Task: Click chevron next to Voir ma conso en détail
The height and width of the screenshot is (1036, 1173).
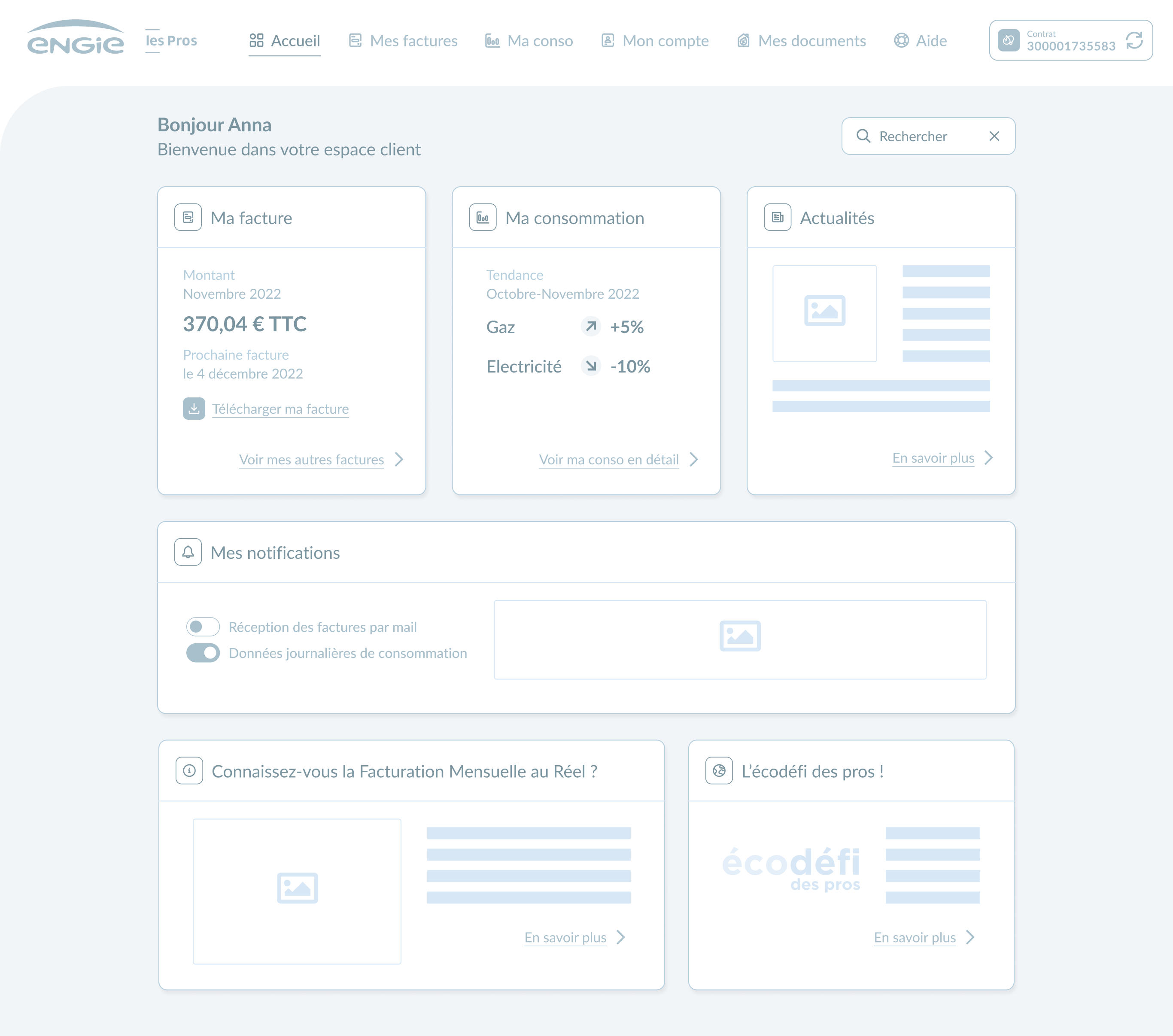Action: [694, 459]
